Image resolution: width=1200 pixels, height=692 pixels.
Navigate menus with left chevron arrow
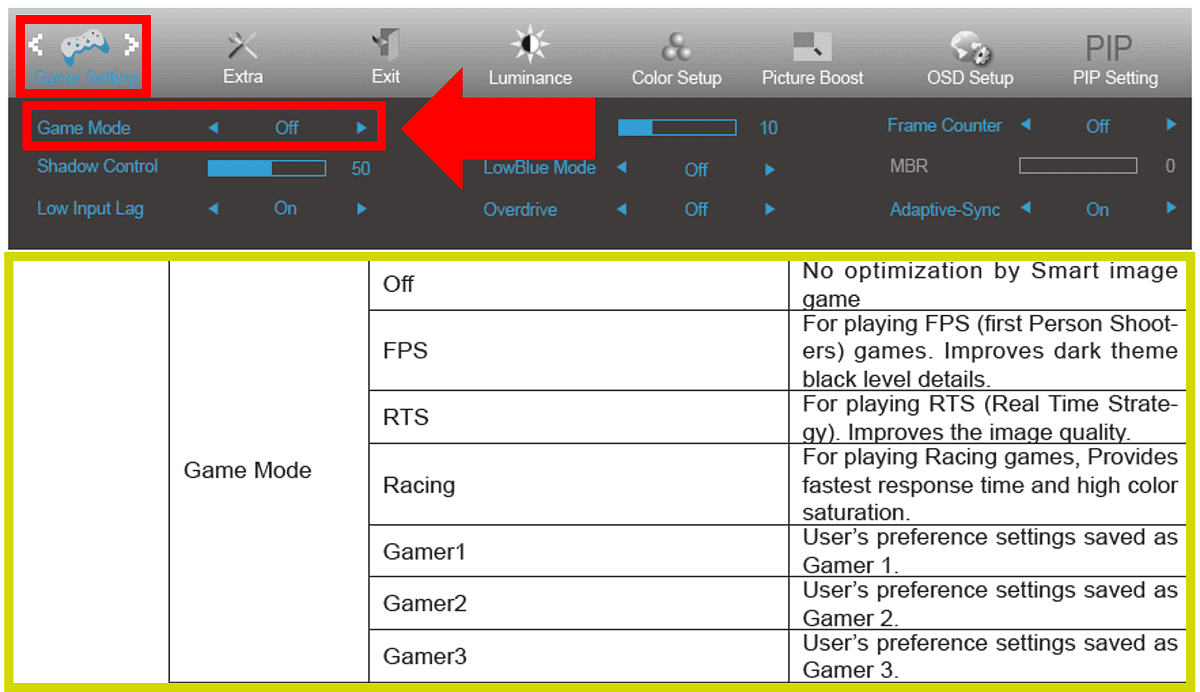coord(37,43)
